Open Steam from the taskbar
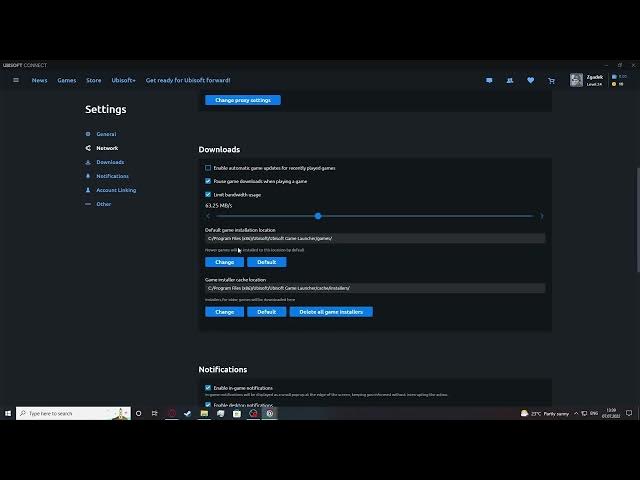640x480 pixels. coord(188,413)
